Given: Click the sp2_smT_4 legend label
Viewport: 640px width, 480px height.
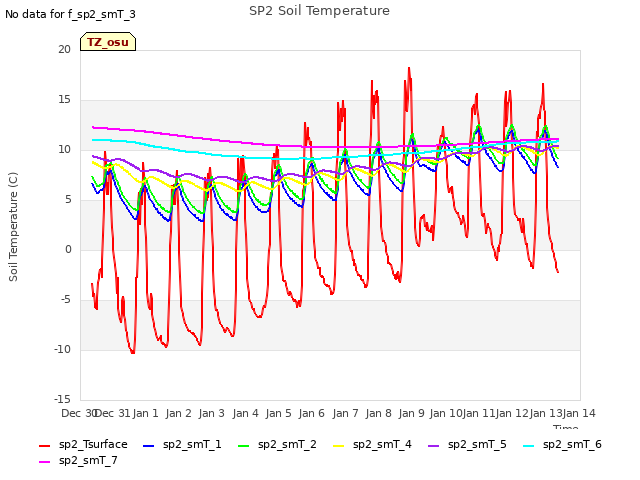Looking at the screenshot, I should pyautogui.click(x=382, y=444).
